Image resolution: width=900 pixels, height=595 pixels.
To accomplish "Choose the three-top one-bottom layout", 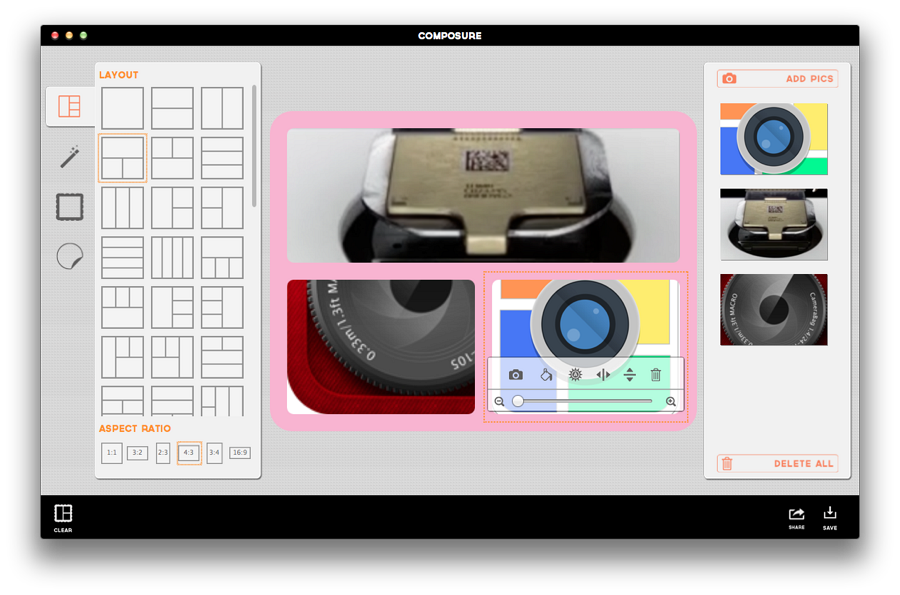I will point(122,308).
